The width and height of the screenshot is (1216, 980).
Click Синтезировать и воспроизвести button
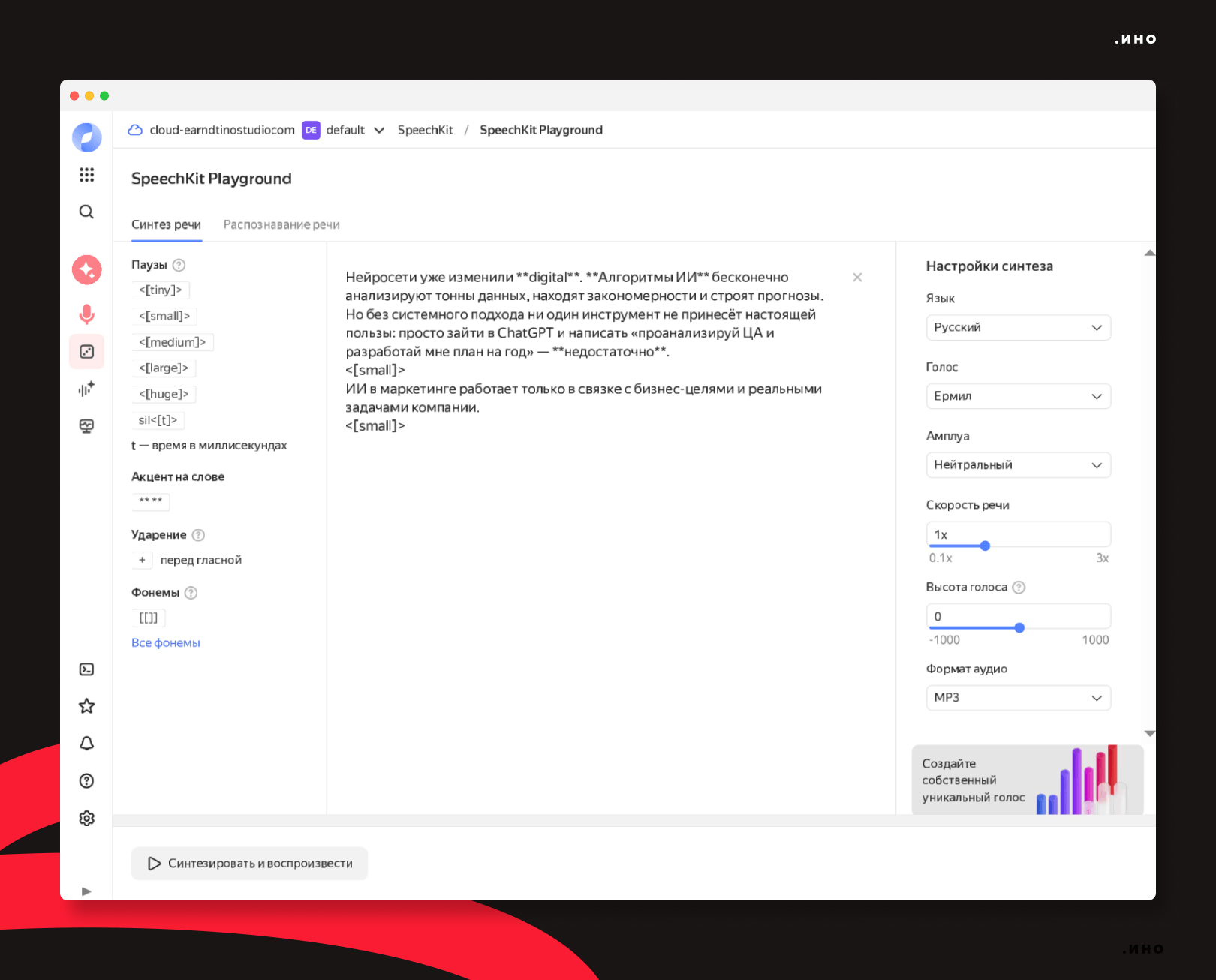pyautogui.click(x=249, y=864)
